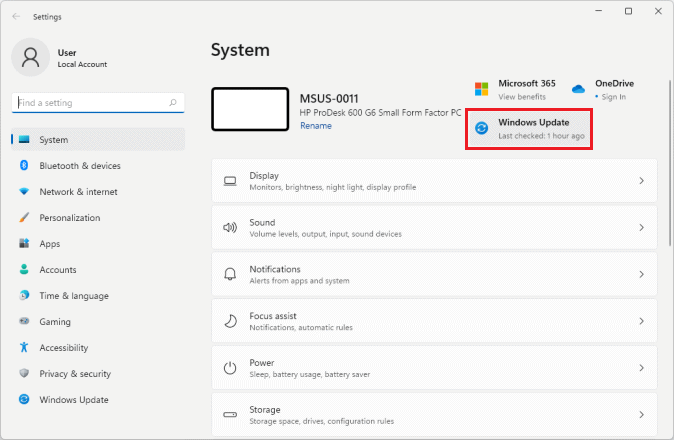674x440 pixels.
Task: Click the Microsoft 365 logo icon
Action: (x=482, y=89)
